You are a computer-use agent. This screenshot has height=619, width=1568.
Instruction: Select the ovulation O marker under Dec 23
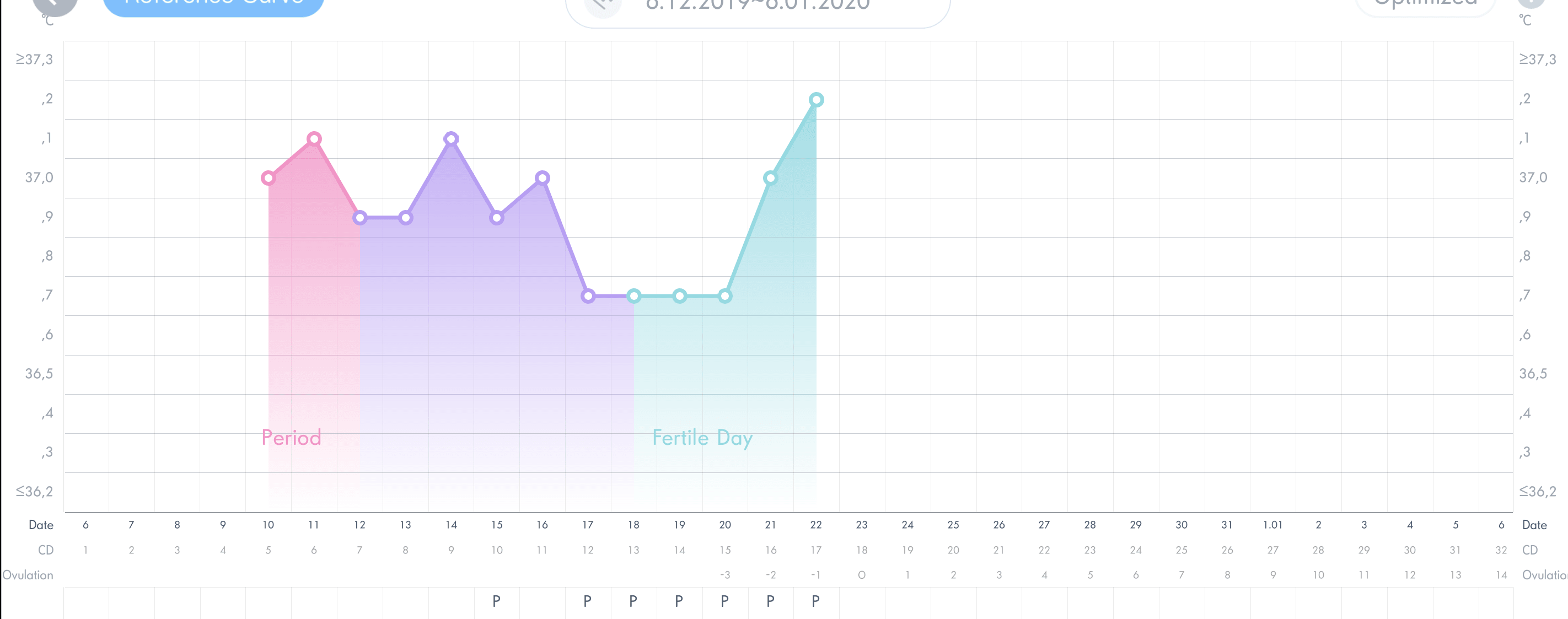click(x=861, y=574)
